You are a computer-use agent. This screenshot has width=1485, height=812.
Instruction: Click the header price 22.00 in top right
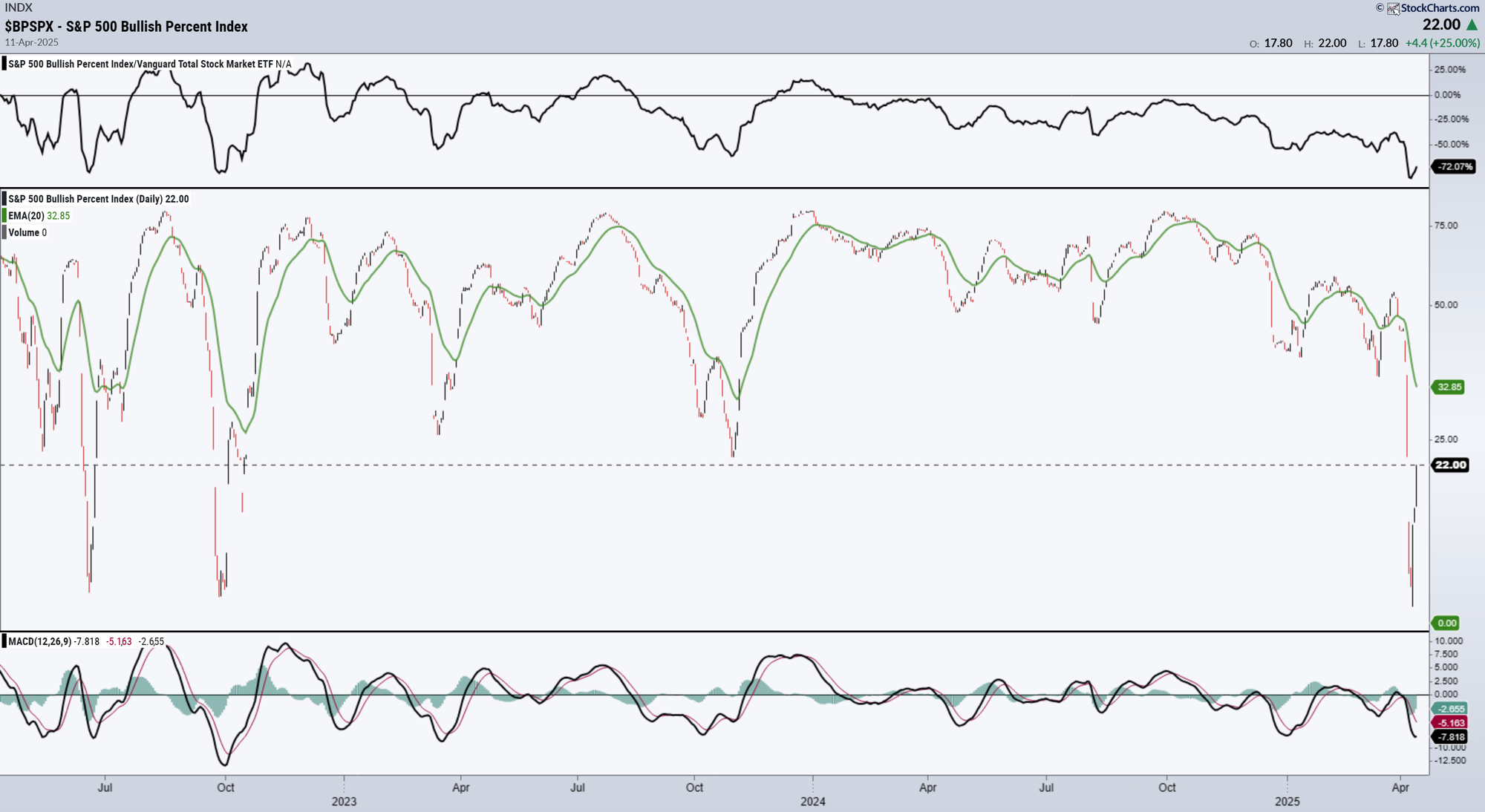(1441, 24)
